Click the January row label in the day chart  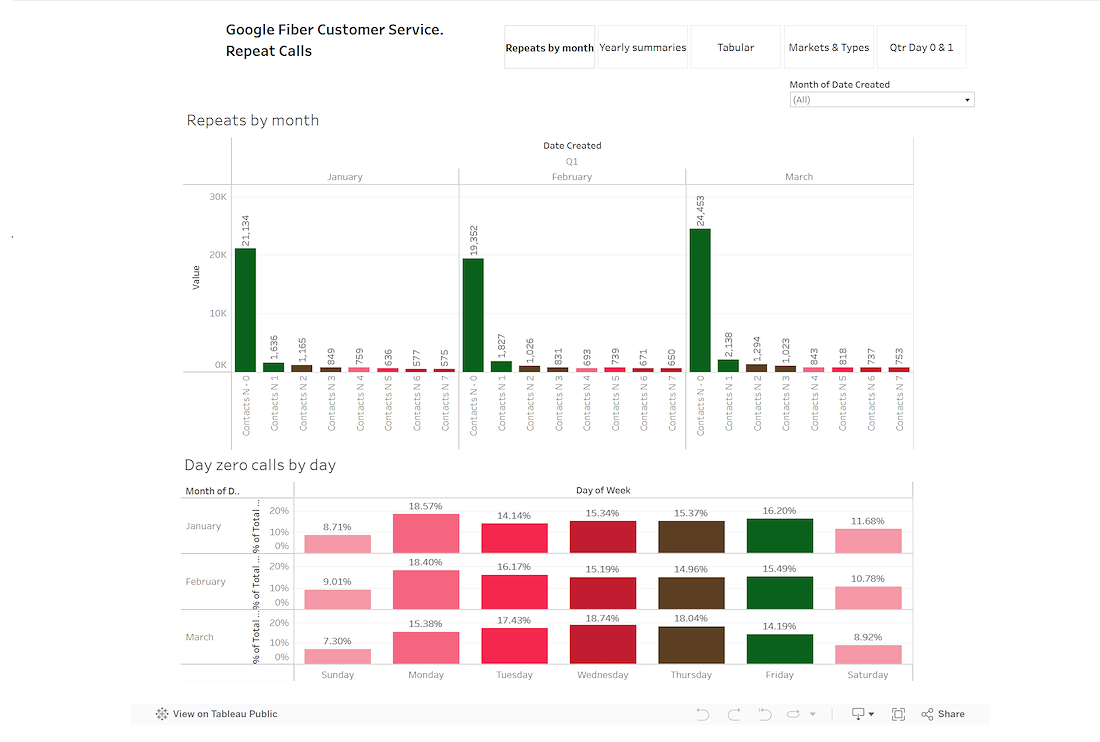click(203, 526)
